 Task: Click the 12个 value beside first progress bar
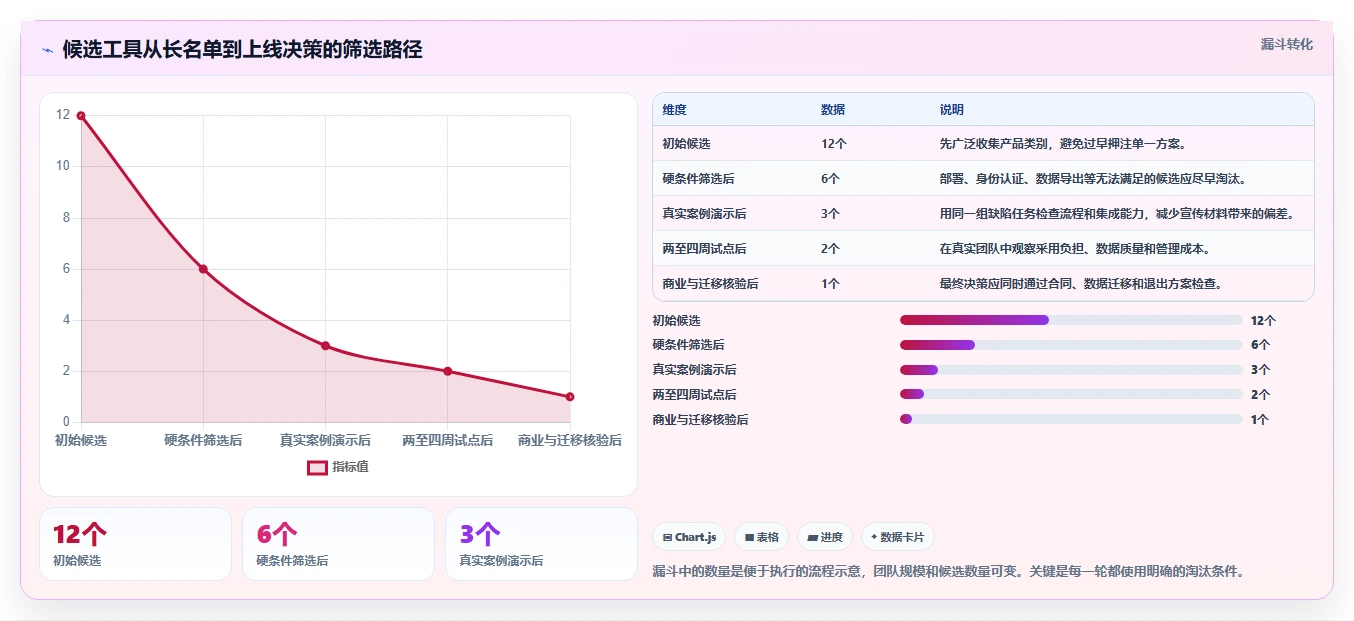[1263, 321]
